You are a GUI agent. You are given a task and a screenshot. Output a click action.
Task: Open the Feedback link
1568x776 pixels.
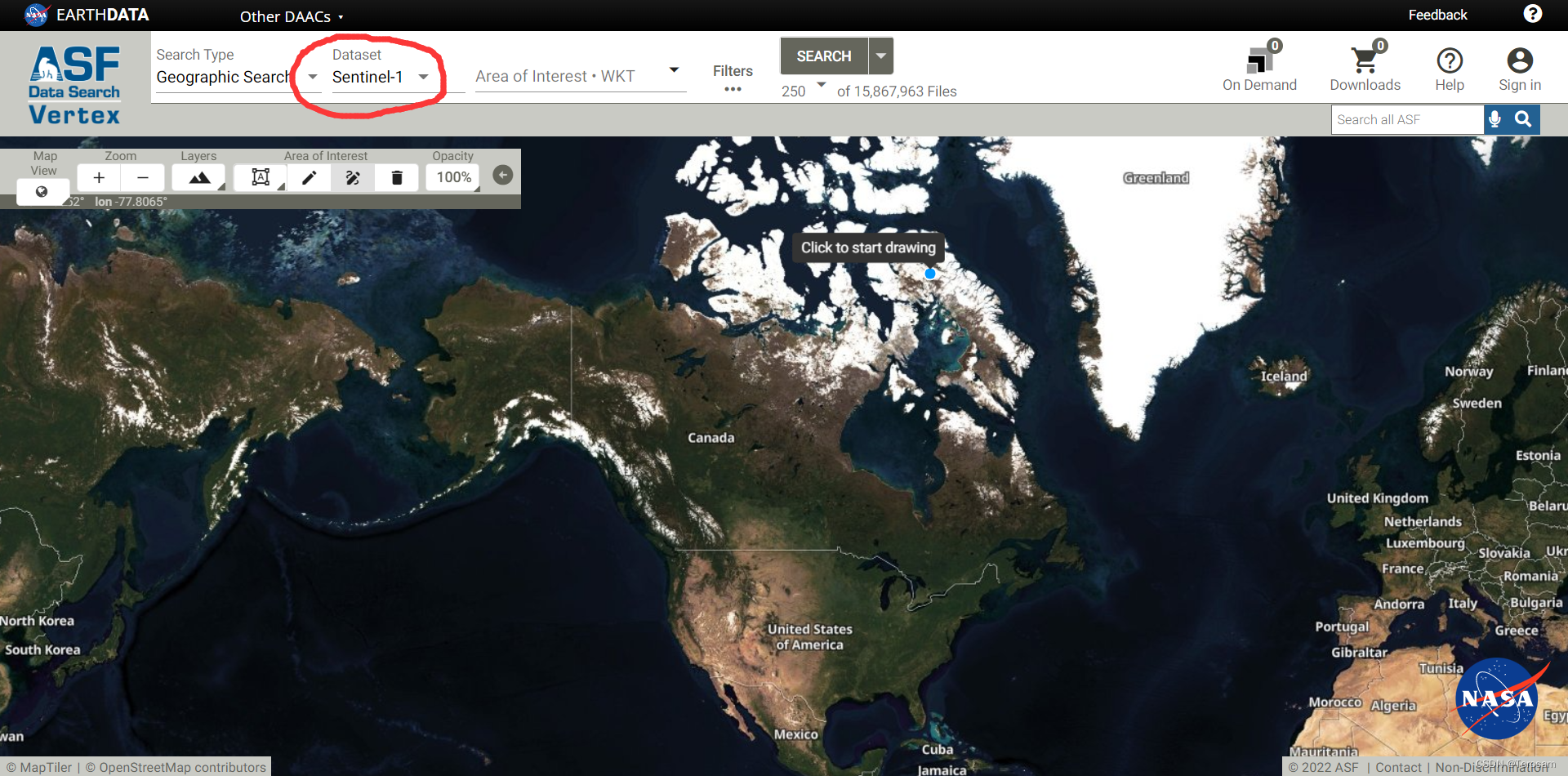(x=1437, y=15)
